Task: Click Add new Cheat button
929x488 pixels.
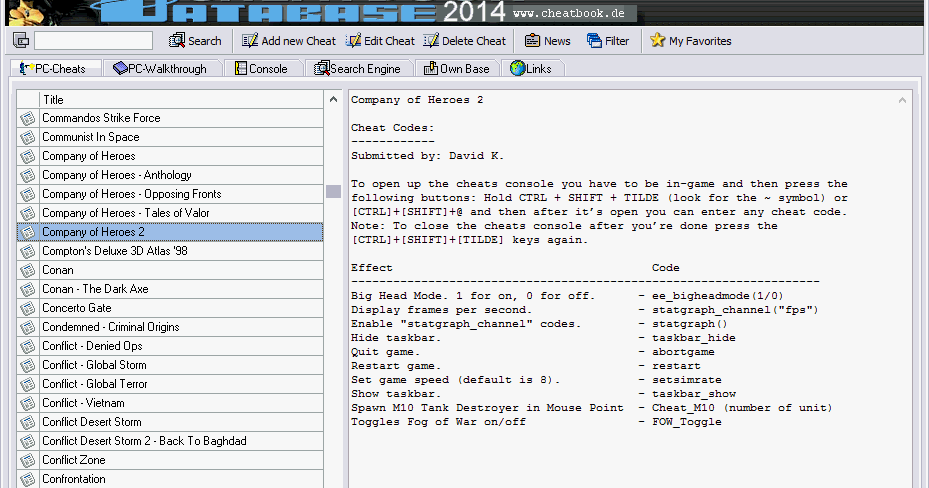Action: pyautogui.click(x=289, y=41)
